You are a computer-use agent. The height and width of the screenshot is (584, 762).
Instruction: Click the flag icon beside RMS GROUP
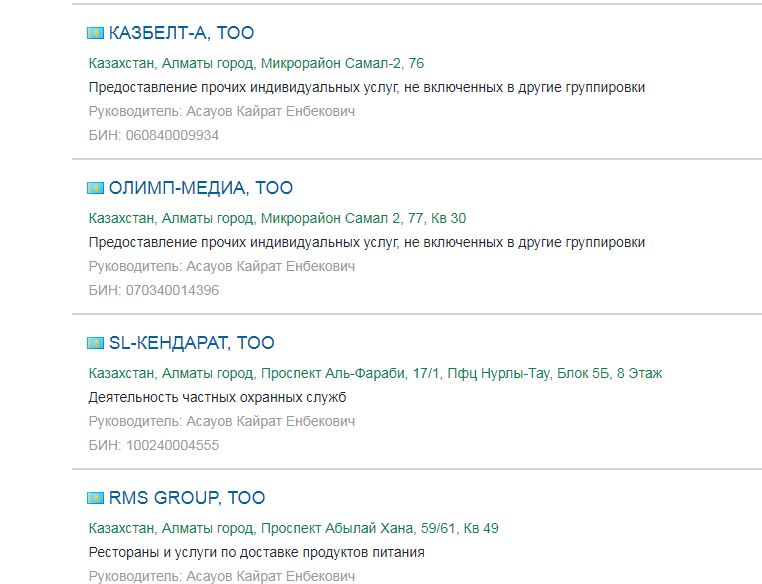(96, 498)
